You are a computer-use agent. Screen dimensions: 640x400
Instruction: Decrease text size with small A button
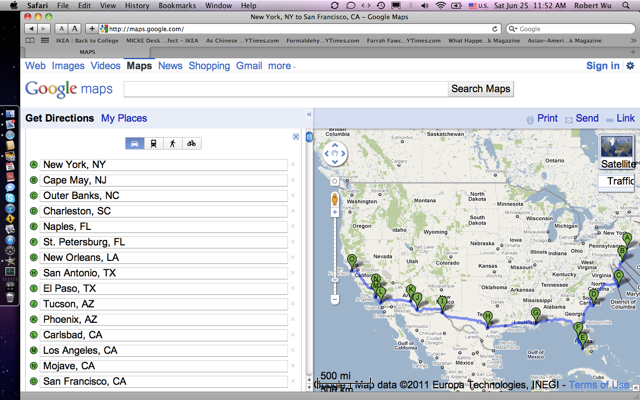61,29
